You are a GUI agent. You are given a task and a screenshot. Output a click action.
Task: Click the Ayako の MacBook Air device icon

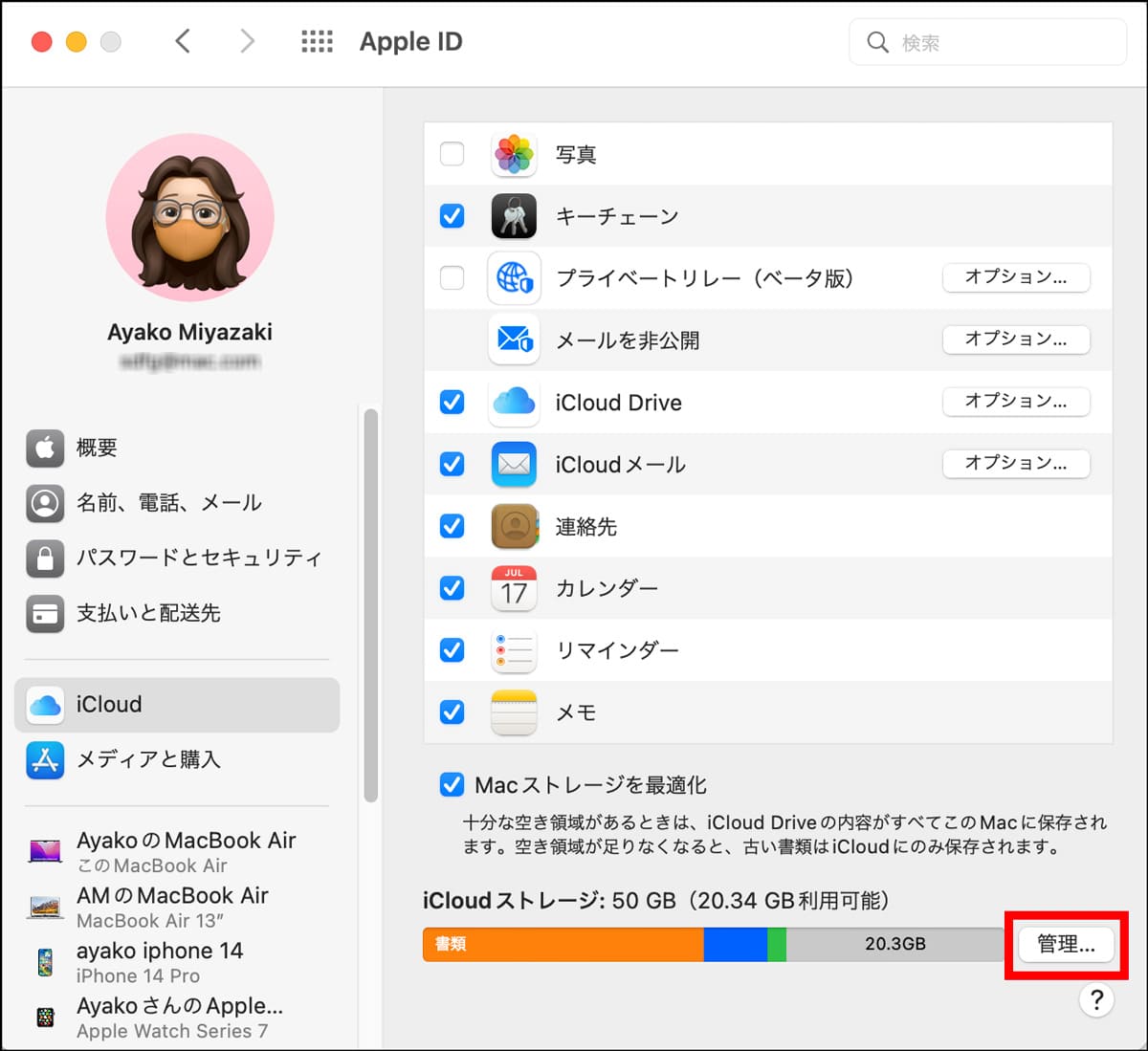coord(45,851)
